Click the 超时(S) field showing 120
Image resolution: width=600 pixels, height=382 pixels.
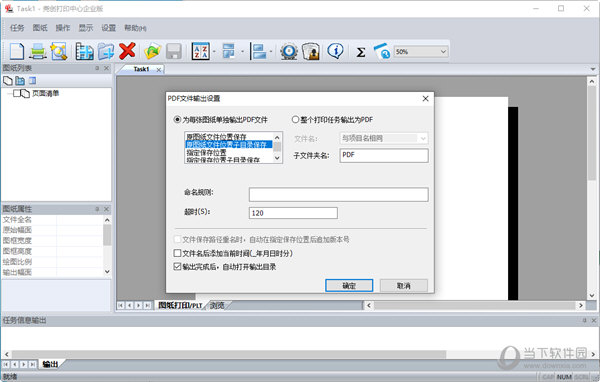click(293, 213)
